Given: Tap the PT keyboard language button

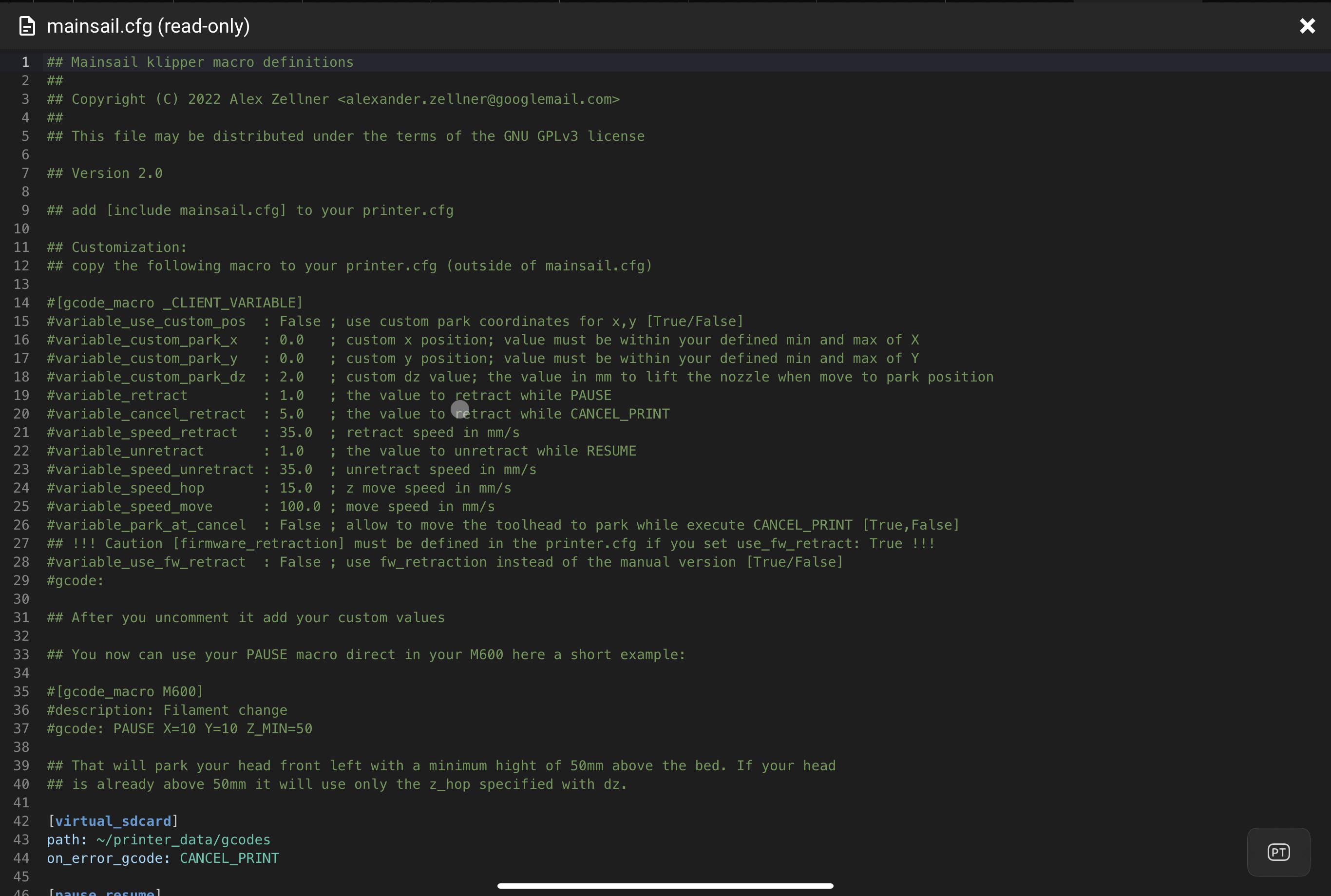Looking at the screenshot, I should [x=1278, y=852].
